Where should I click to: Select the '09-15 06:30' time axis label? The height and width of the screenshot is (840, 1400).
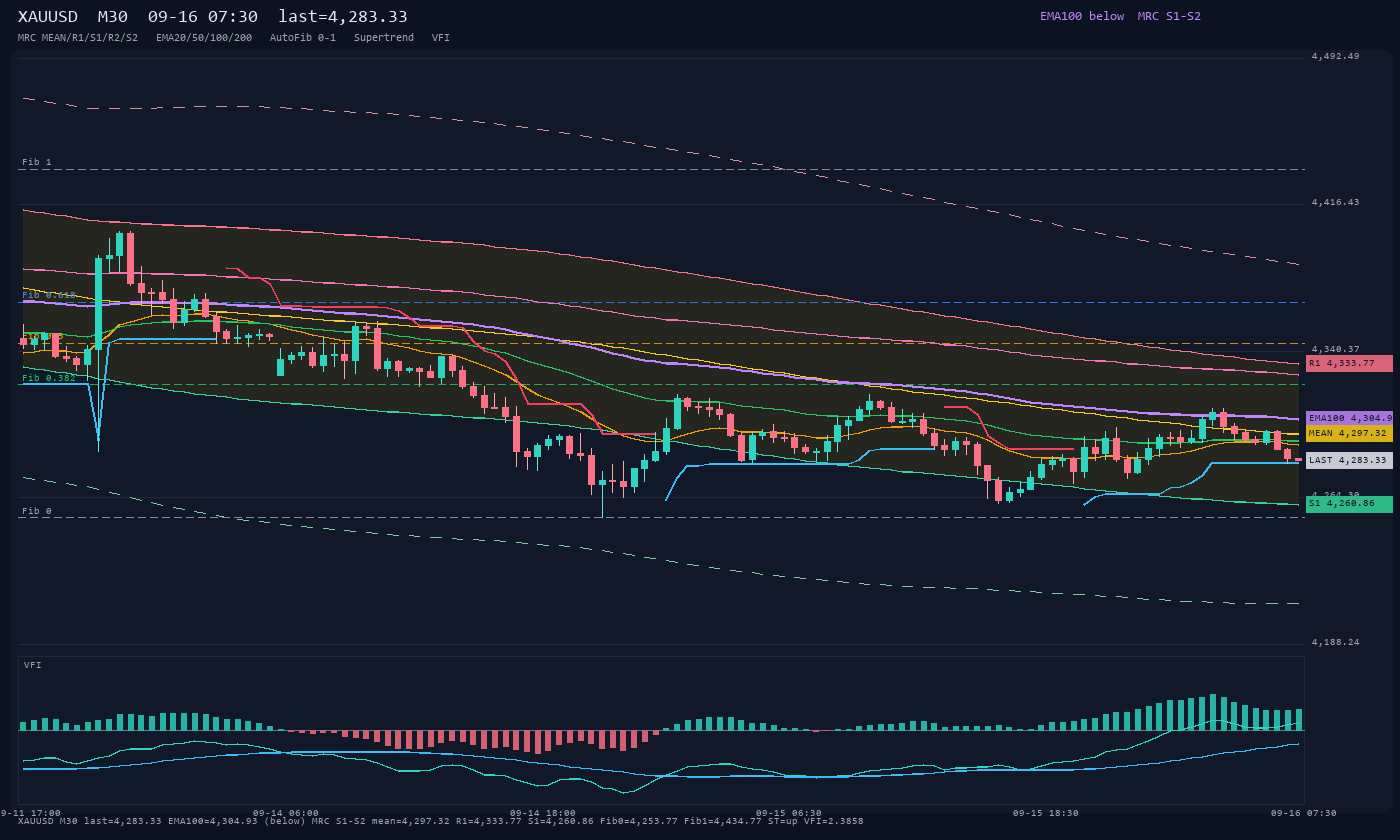click(789, 813)
